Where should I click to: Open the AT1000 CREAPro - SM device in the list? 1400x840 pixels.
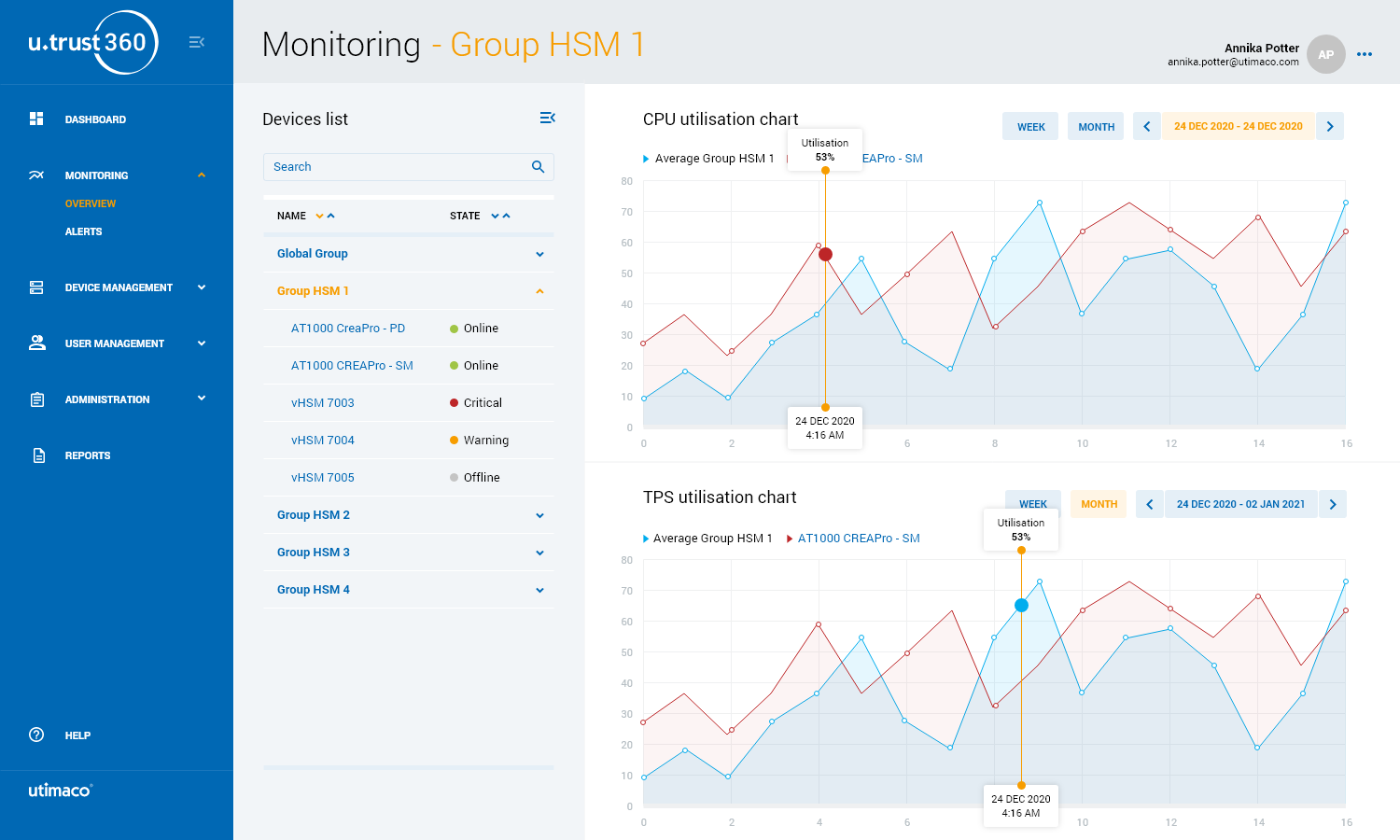click(x=352, y=366)
